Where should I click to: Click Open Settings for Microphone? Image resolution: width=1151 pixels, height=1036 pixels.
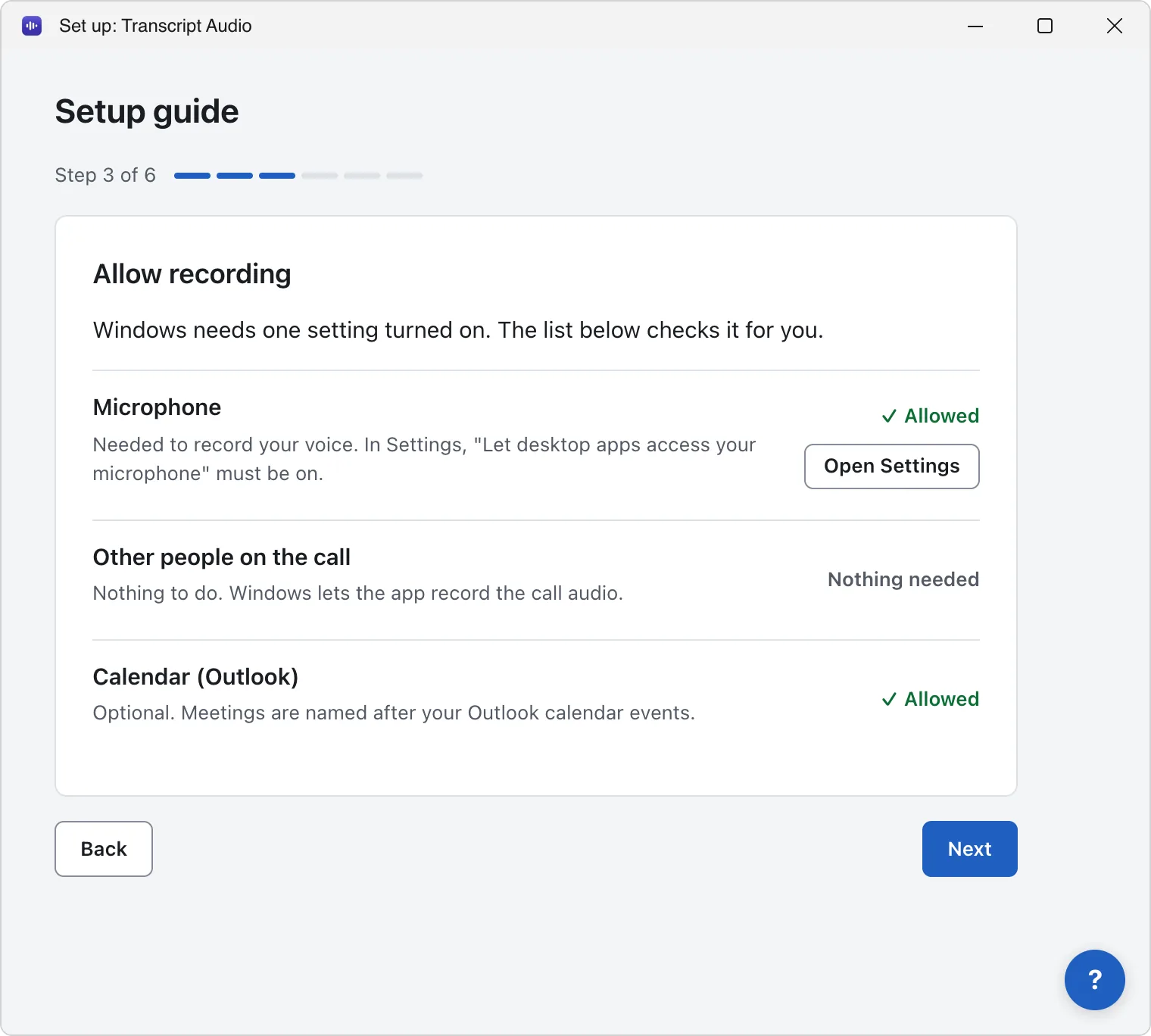[891, 467]
